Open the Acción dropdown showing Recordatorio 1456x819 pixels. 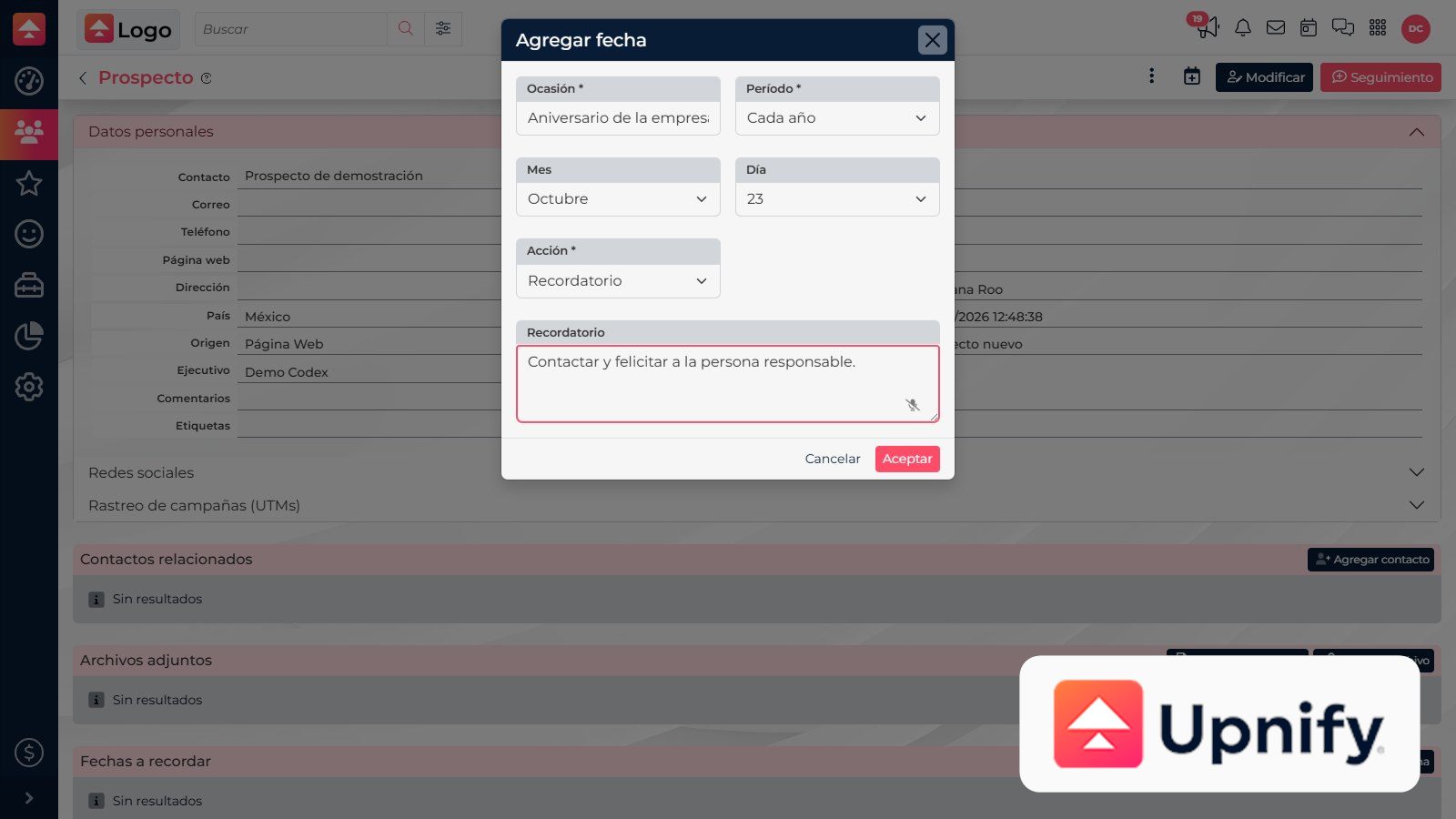618,281
